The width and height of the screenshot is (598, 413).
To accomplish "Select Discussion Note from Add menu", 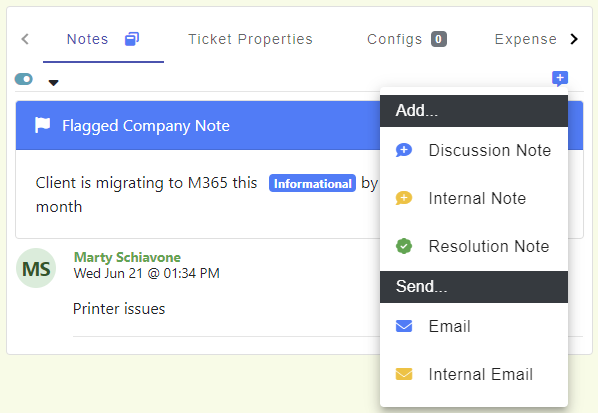I will (x=474, y=150).
